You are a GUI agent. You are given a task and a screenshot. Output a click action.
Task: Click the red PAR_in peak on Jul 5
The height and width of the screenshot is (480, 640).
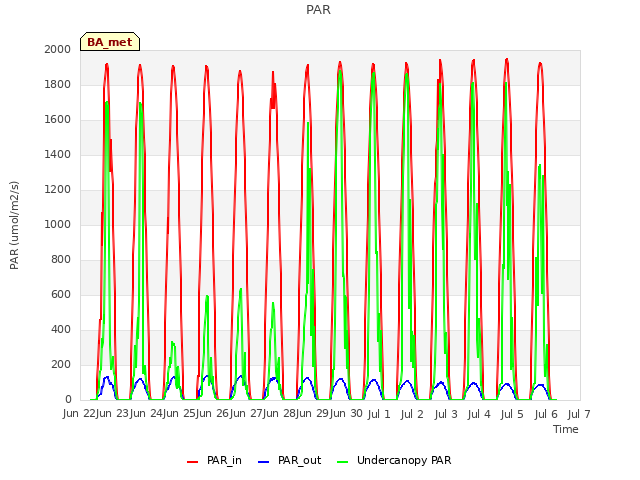(507, 60)
